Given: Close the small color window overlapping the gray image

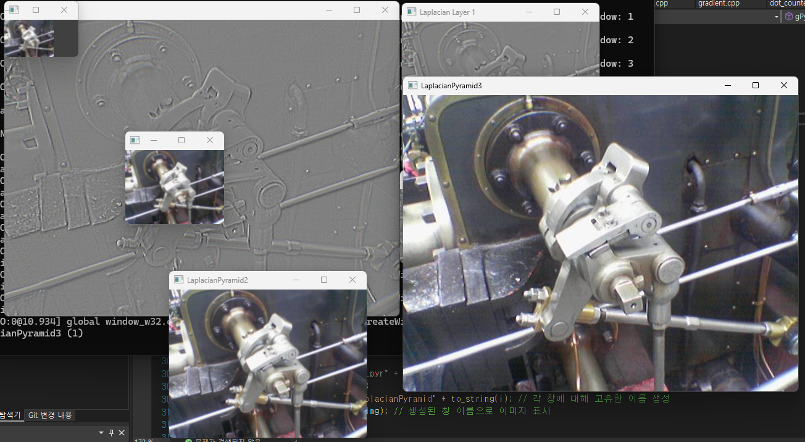Looking at the screenshot, I should (x=210, y=140).
